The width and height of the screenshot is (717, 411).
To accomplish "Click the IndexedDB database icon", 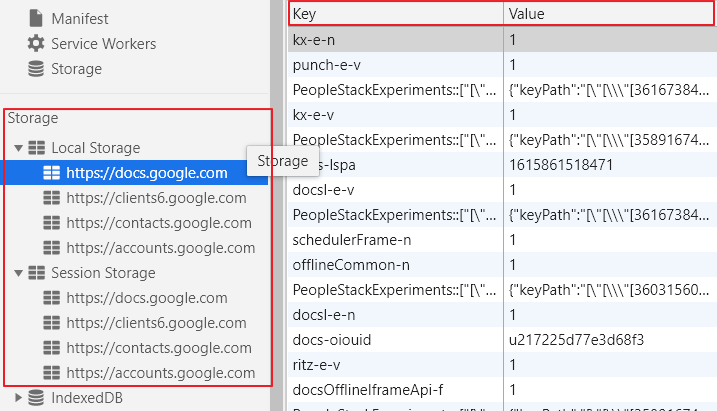I will pyautogui.click(x=36, y=398).
